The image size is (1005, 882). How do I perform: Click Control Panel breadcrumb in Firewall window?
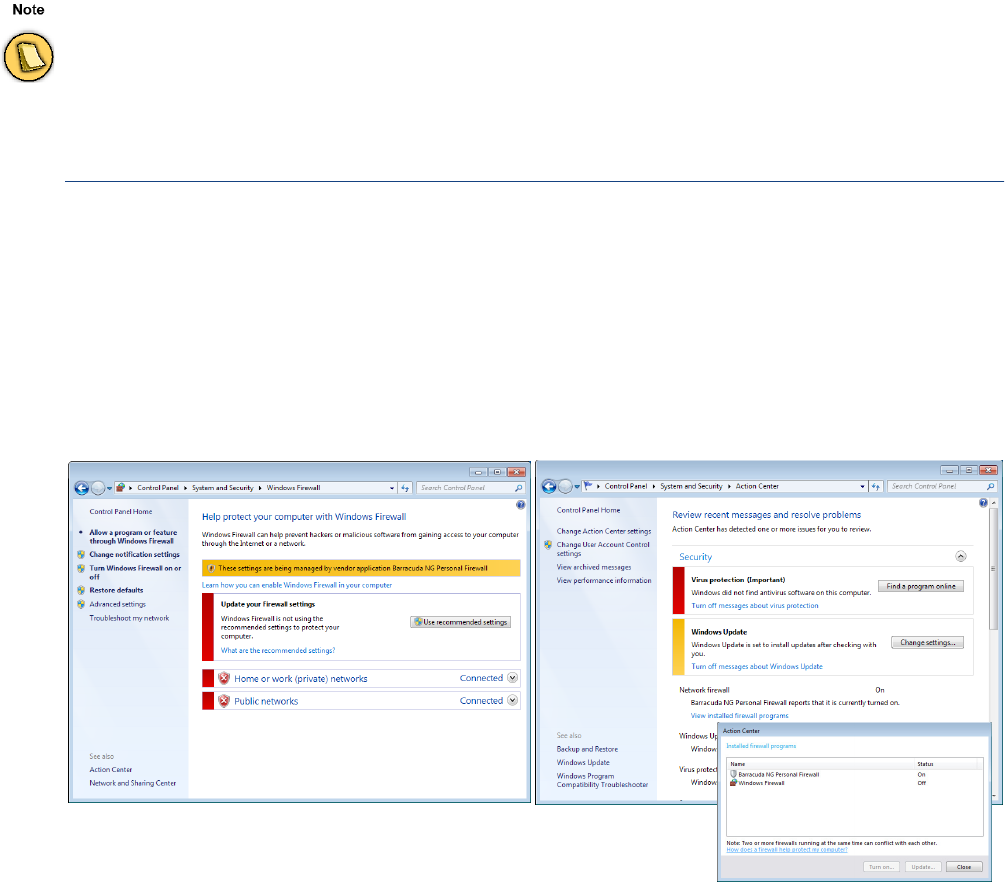click(x=158, y=488)
